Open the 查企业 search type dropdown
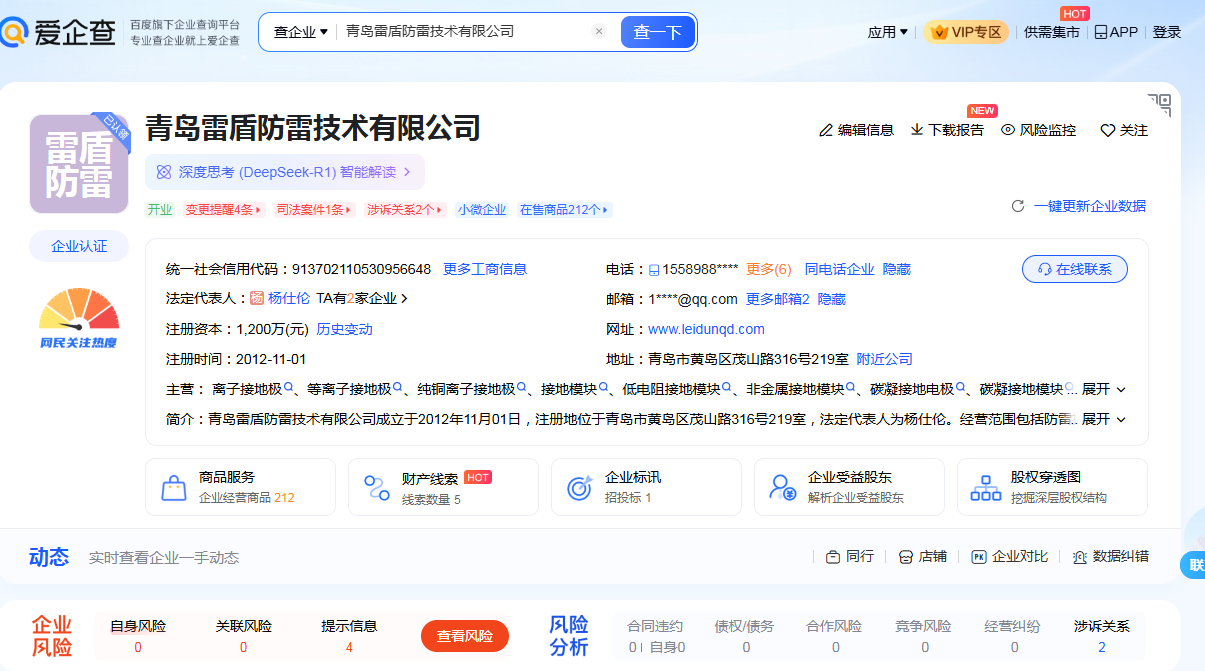The width and height of the screenshot is (1205, 671). 301,32
